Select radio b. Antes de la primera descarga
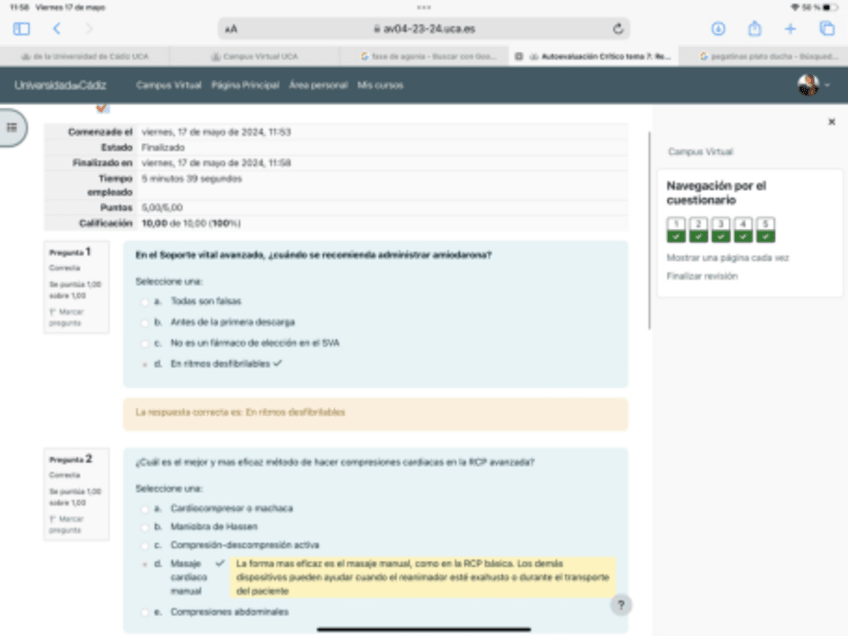 click(x=144, y=323)
